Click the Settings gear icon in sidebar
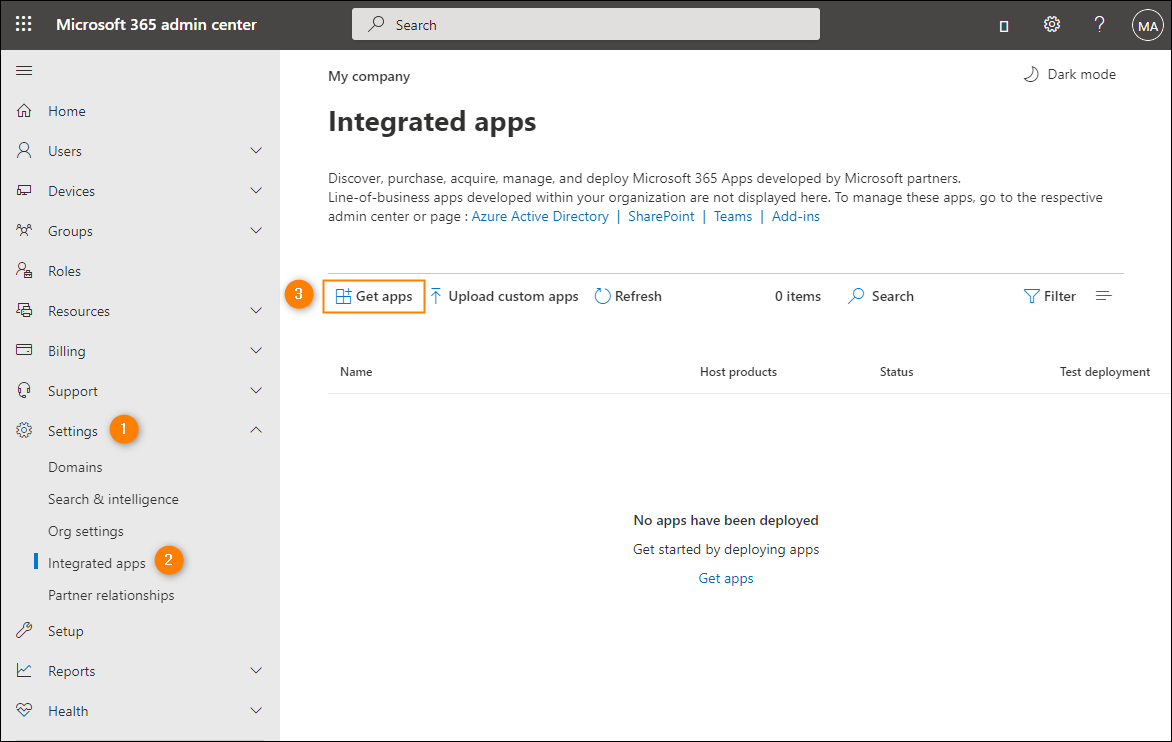The height and width of the screenshot is (742, 1172). pyautogui.click(x=24, y=430)
